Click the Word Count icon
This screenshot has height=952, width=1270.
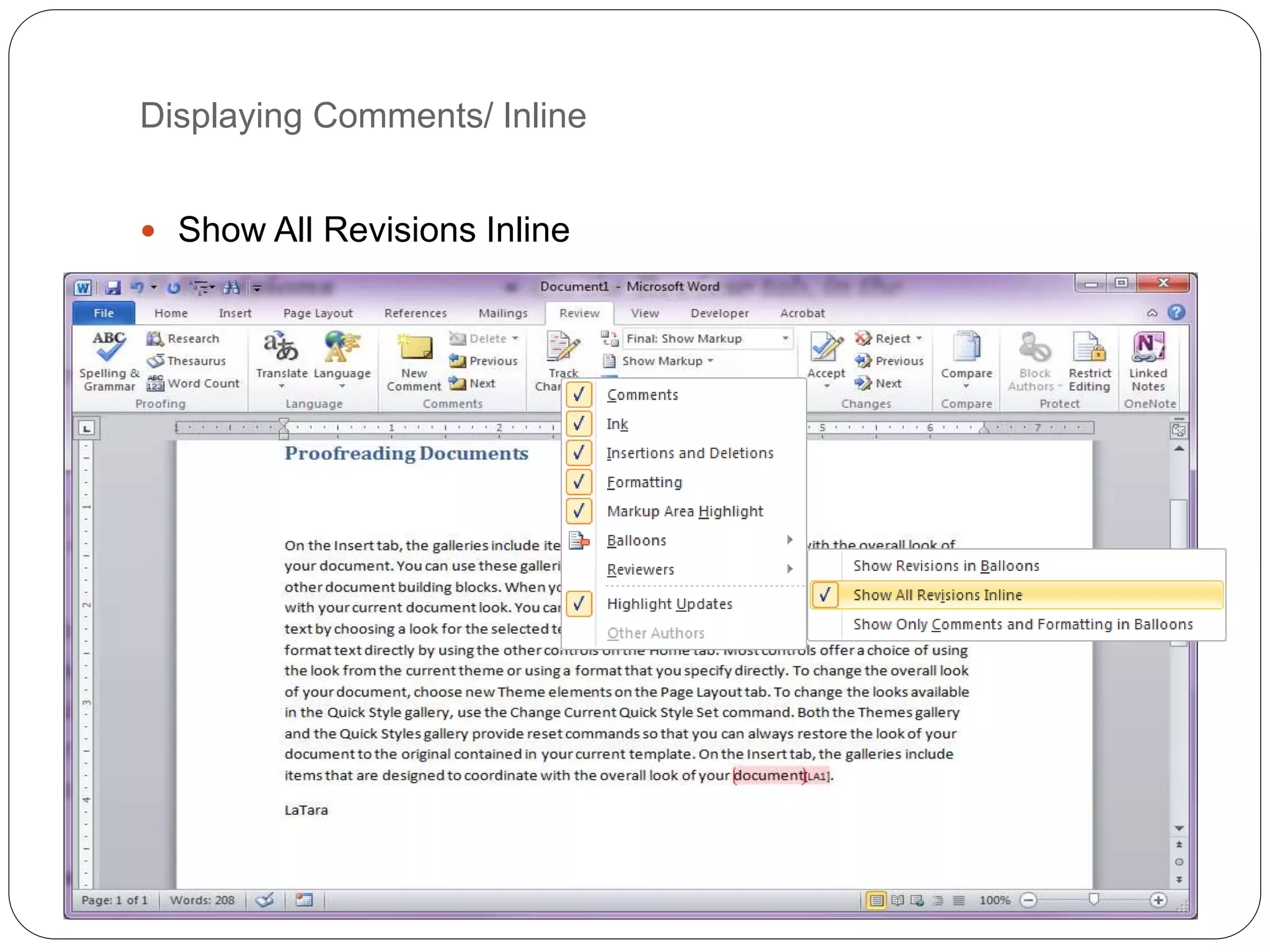click(x=155, y=384)
